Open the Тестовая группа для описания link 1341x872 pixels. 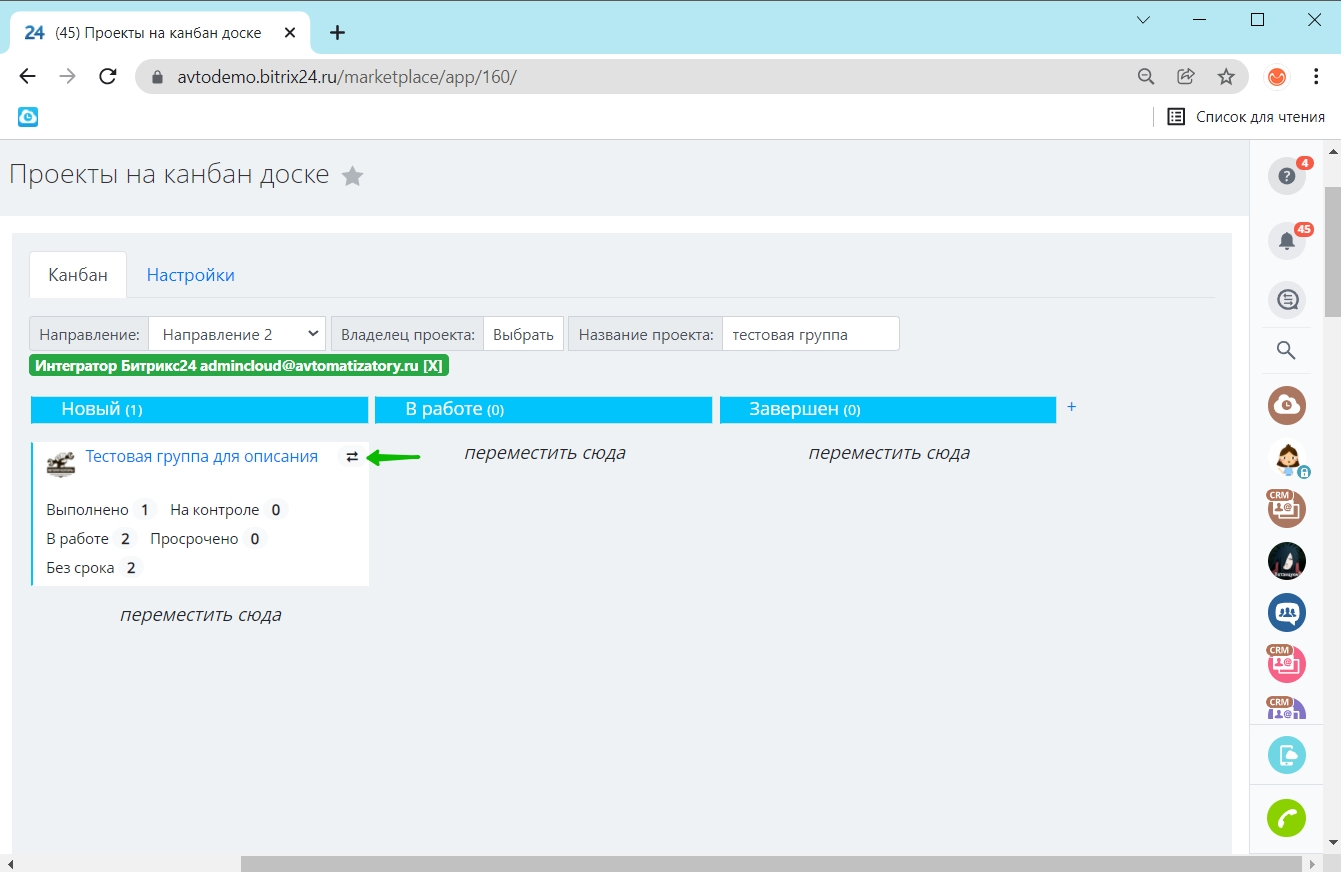pyautogui.click(x=201, y=456)
